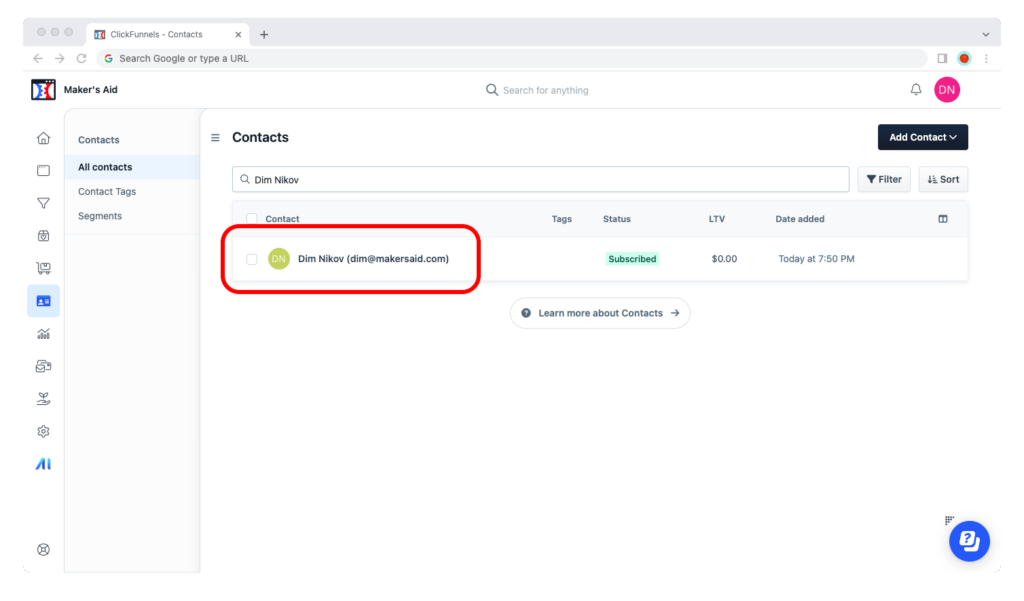
Task: Click the LTV column header
Action: (x=716, y=219)
